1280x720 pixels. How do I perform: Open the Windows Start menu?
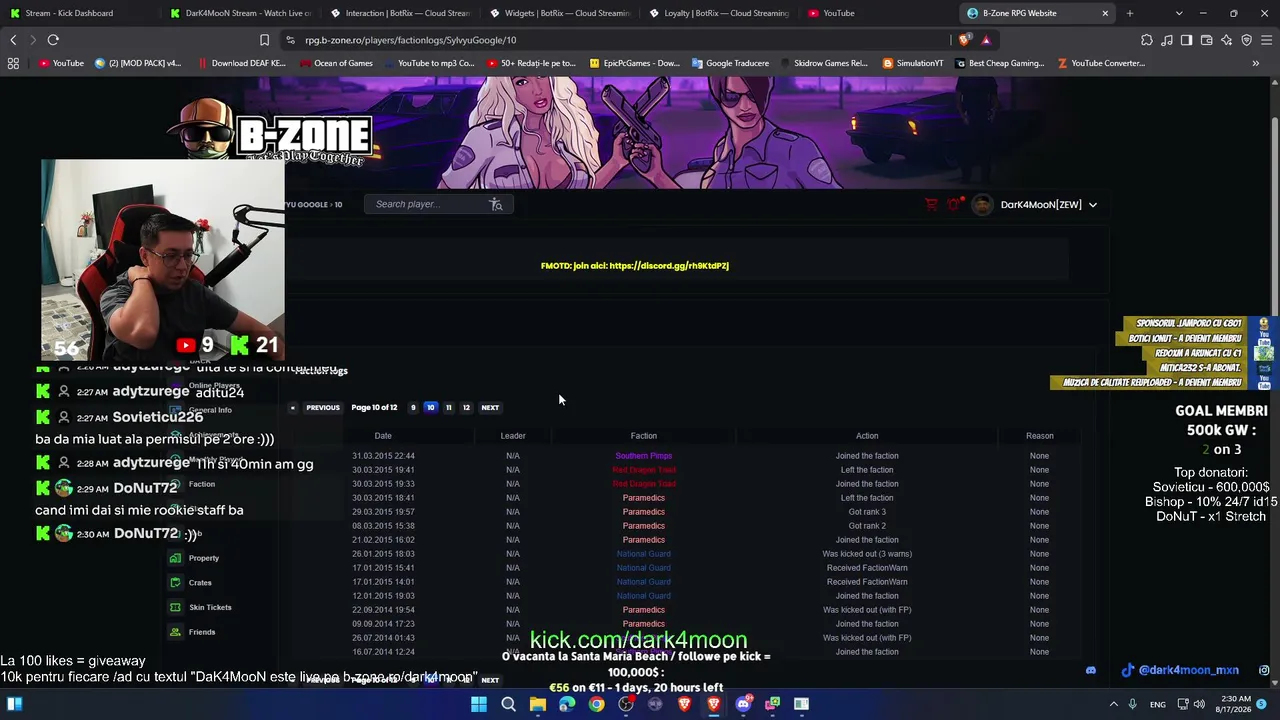tap(479, 704)
